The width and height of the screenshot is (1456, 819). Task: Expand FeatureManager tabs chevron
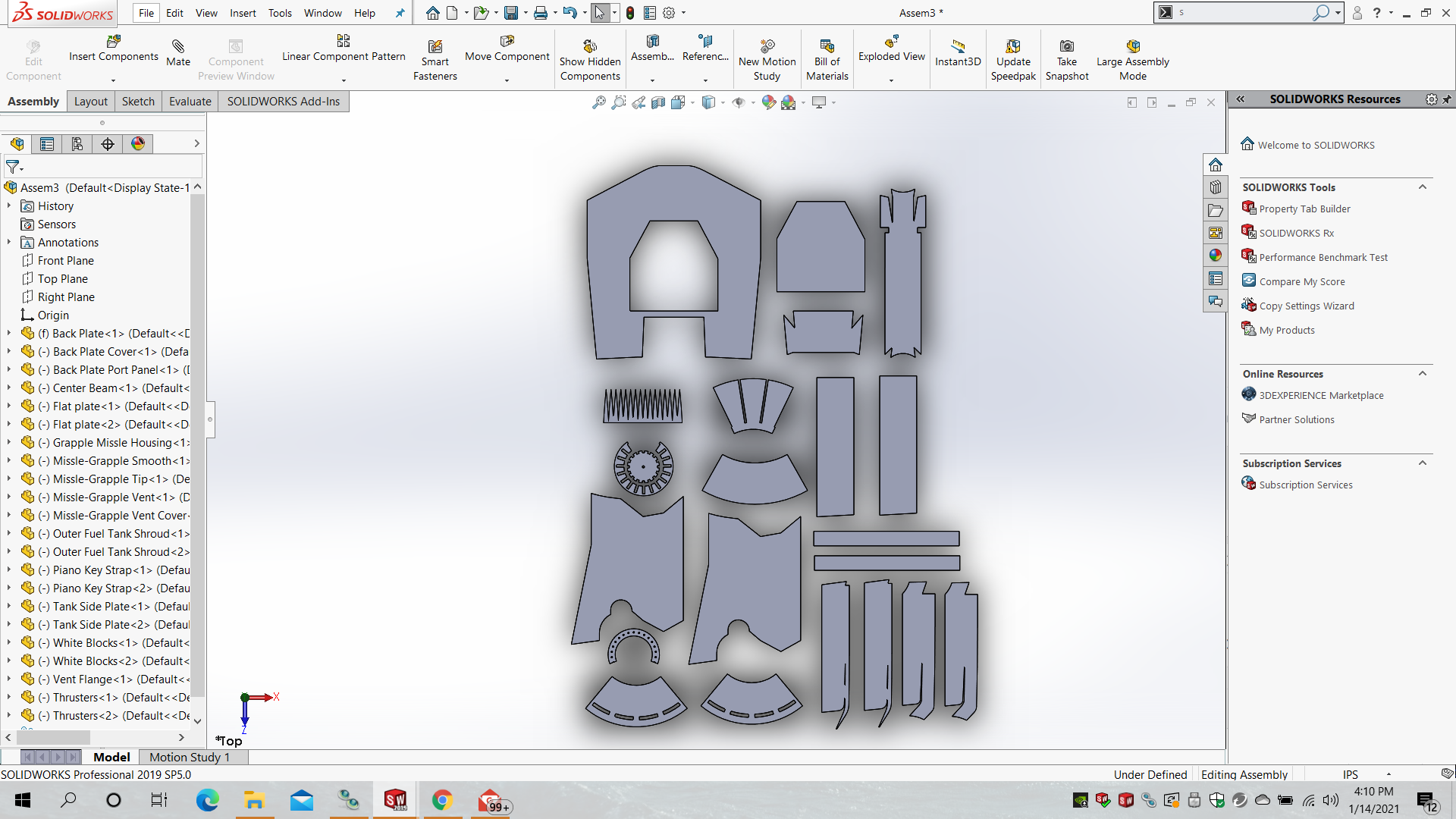click(x=196, y=143)
